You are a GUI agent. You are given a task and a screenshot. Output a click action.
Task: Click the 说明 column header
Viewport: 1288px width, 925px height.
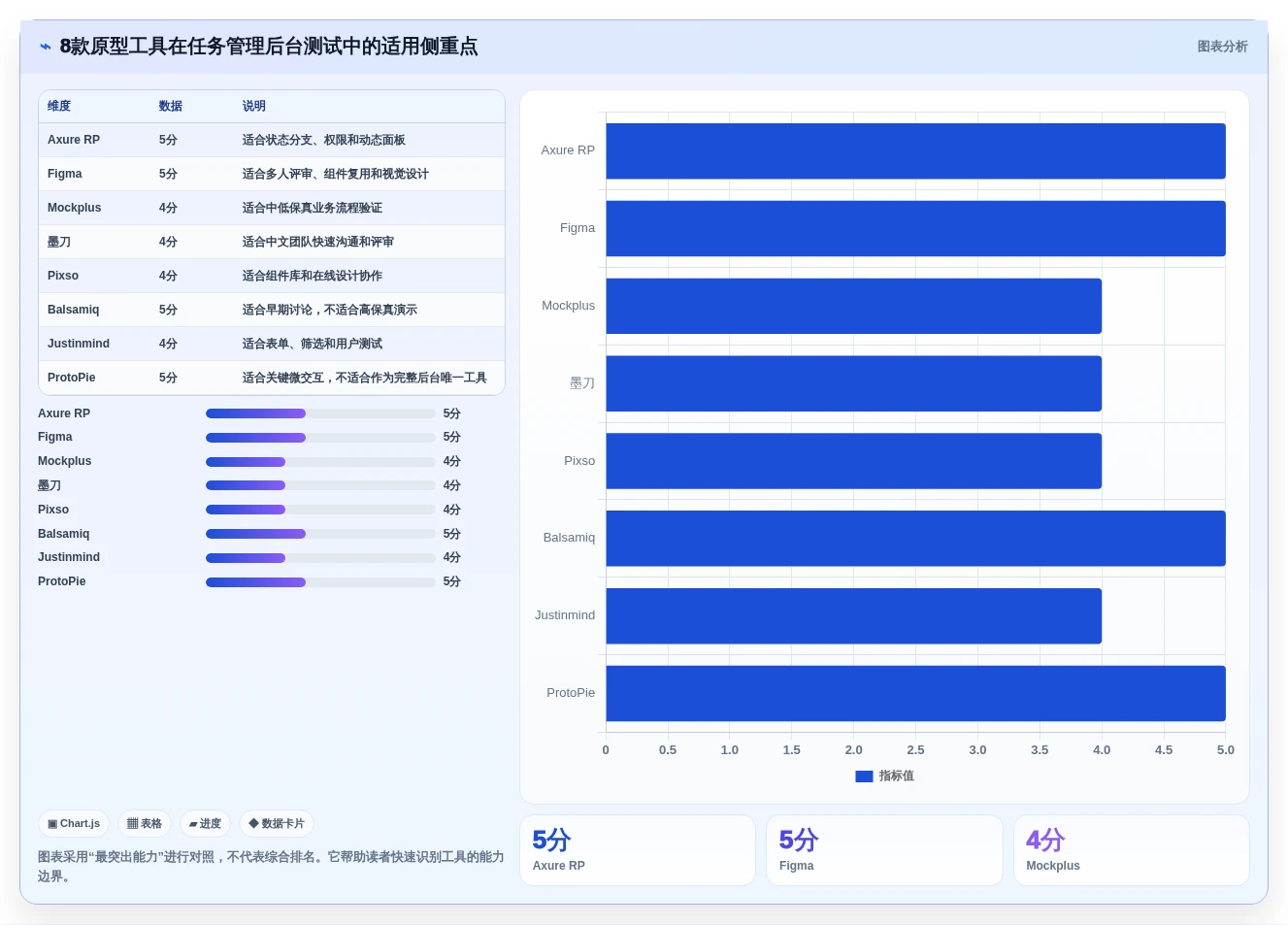click(254, 106)
